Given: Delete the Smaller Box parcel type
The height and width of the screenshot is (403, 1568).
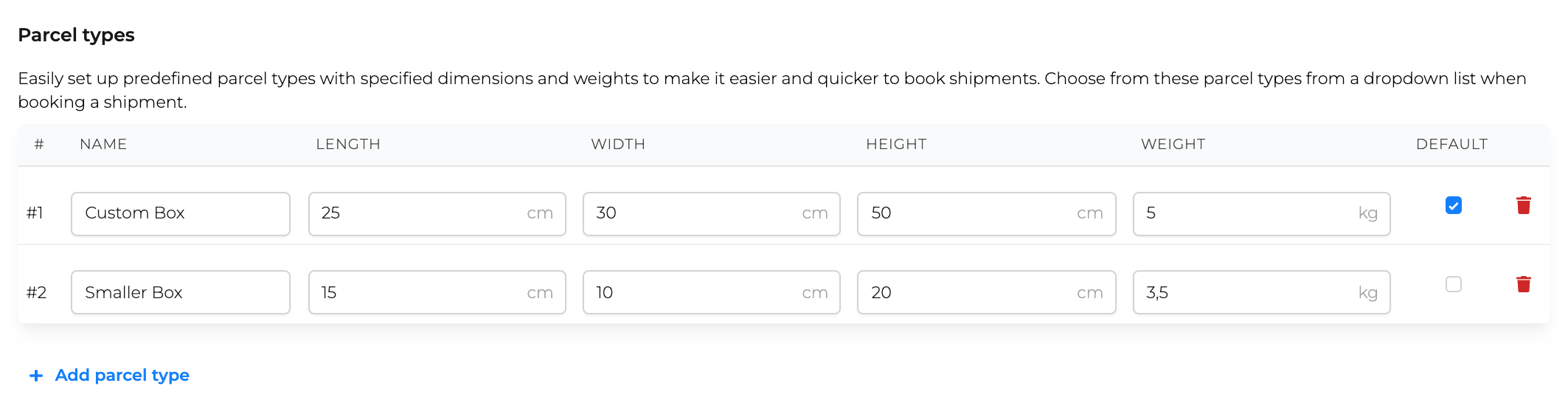Looking at the screenshot, I should [1523, 284].
